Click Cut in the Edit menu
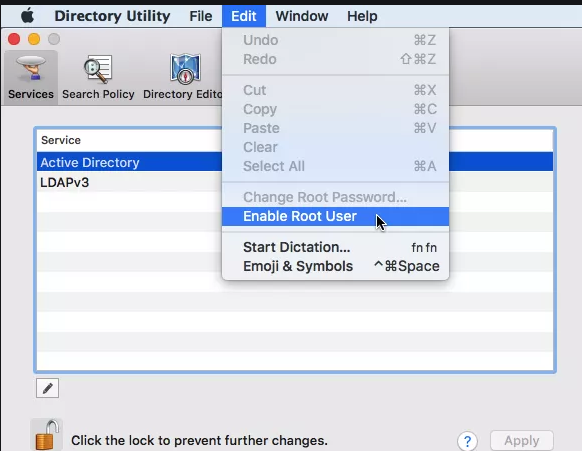 [x=336, y=90]
